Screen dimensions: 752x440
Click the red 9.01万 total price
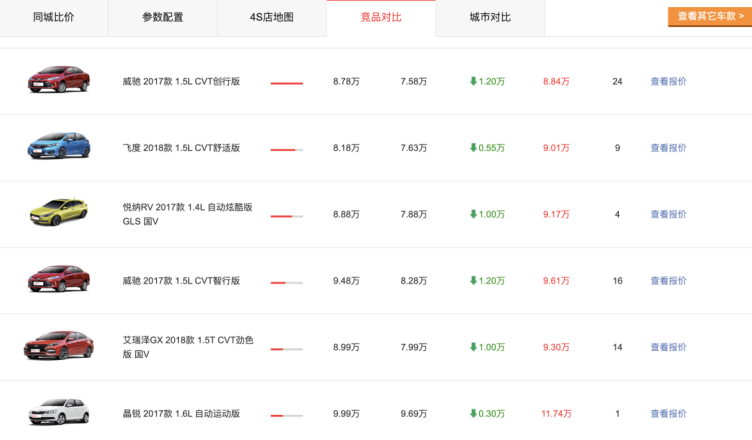[x=556, y=148]
